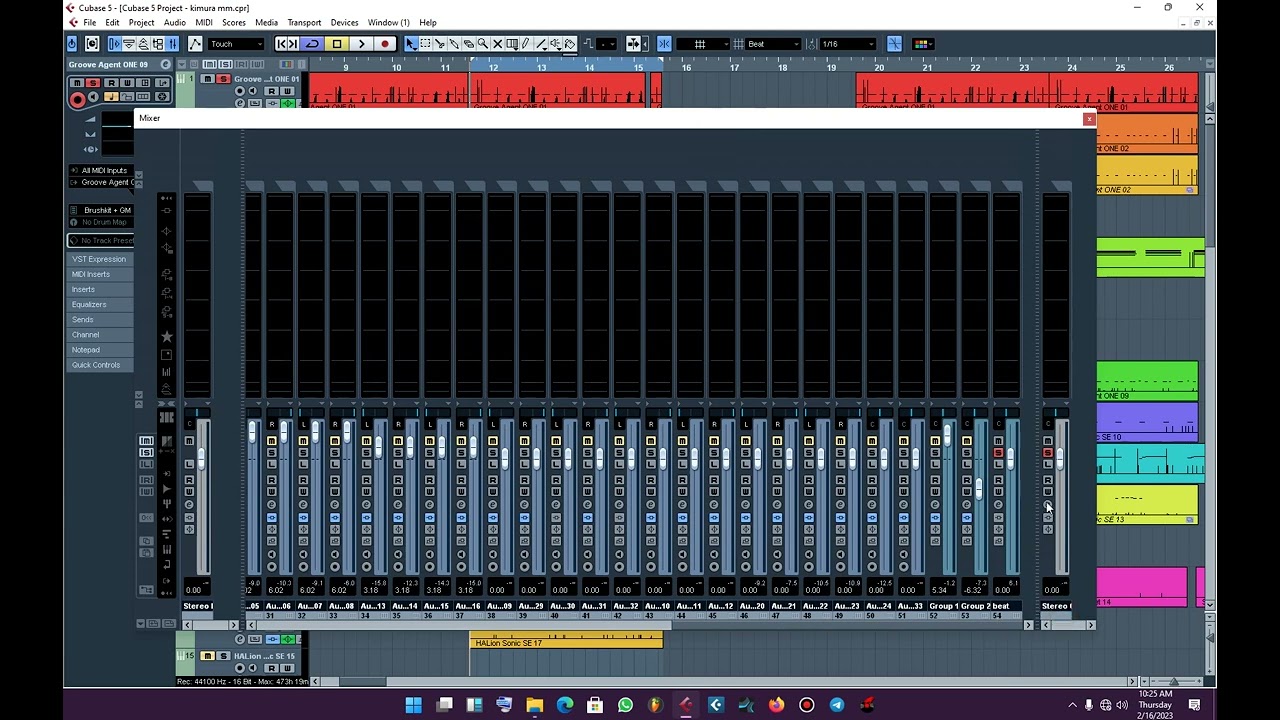This screenshot has width=1280, height=720.
Task: Mute mixer channel Au...06
Action: (272, 441)
